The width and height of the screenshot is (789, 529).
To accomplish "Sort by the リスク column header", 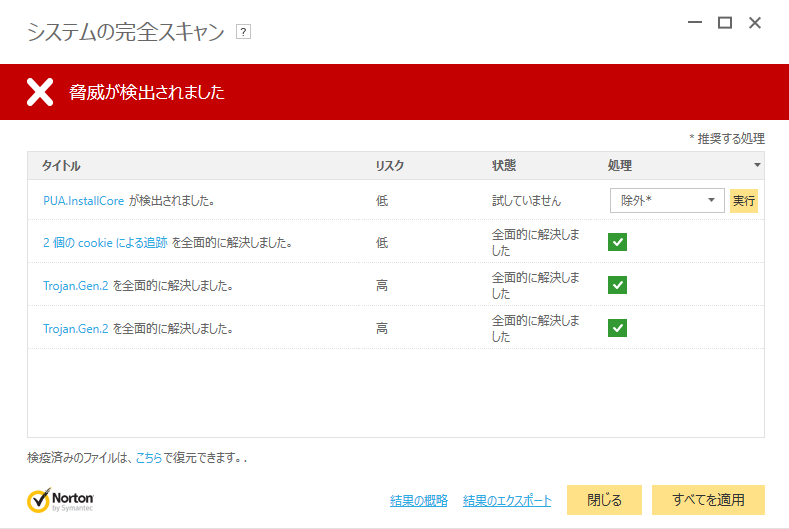I will 389,166.
